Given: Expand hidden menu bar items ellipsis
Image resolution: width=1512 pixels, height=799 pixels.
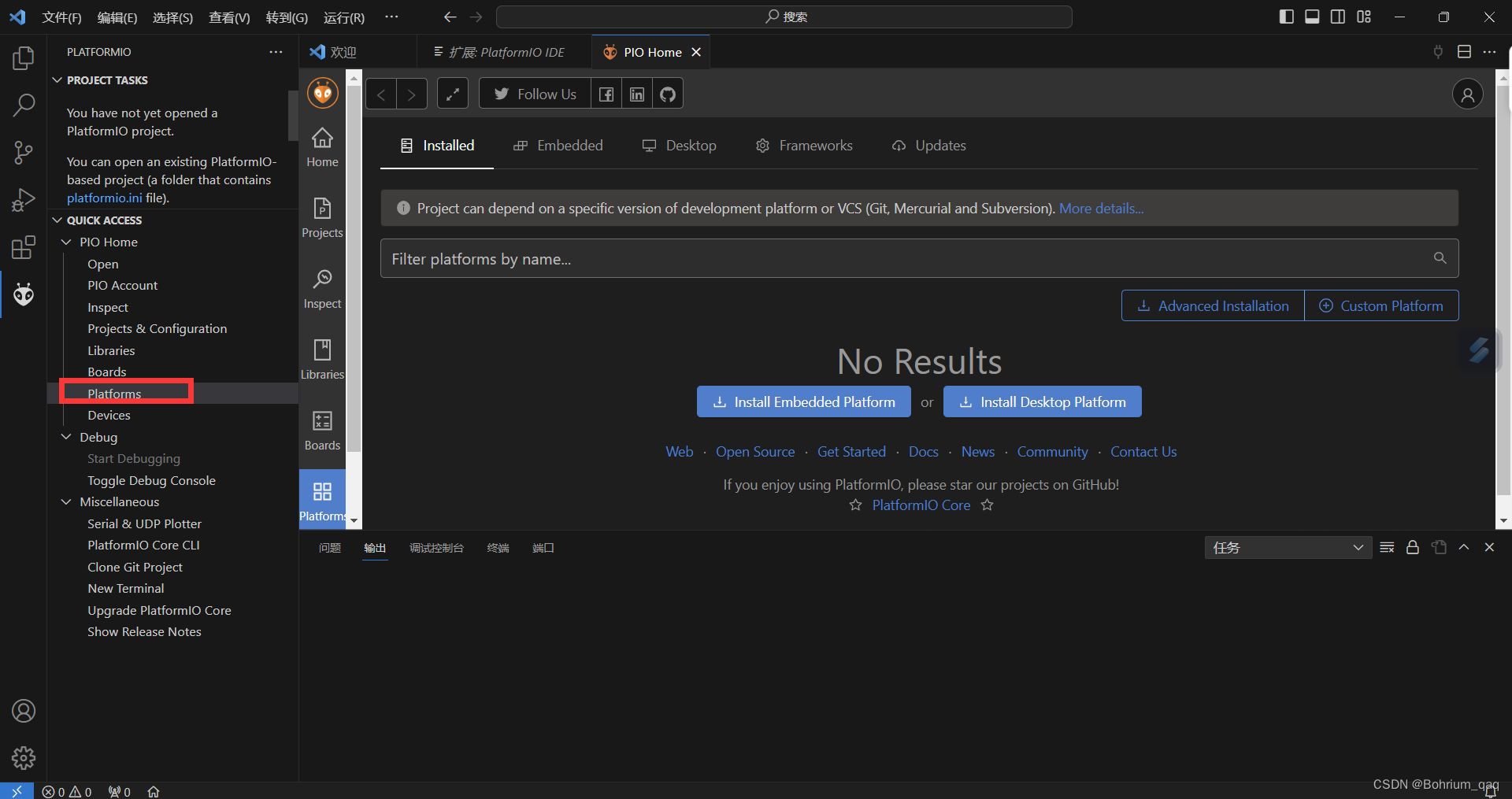Looking at the screenshot, I should click(391, 17).
